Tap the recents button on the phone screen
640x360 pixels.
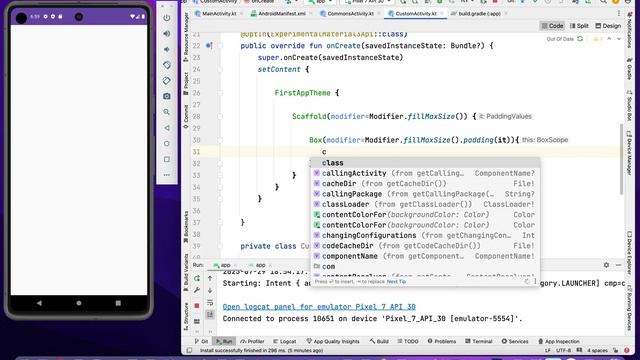(118, 303)
